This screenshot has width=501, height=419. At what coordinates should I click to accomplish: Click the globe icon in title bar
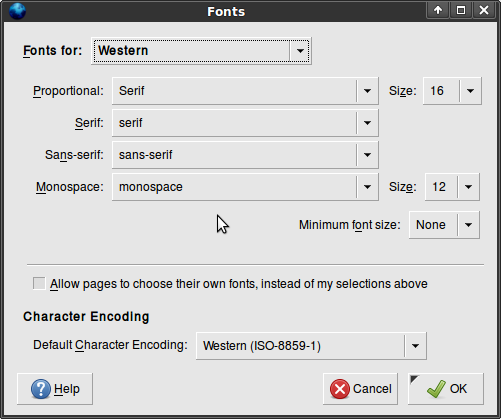pos(17,11)
